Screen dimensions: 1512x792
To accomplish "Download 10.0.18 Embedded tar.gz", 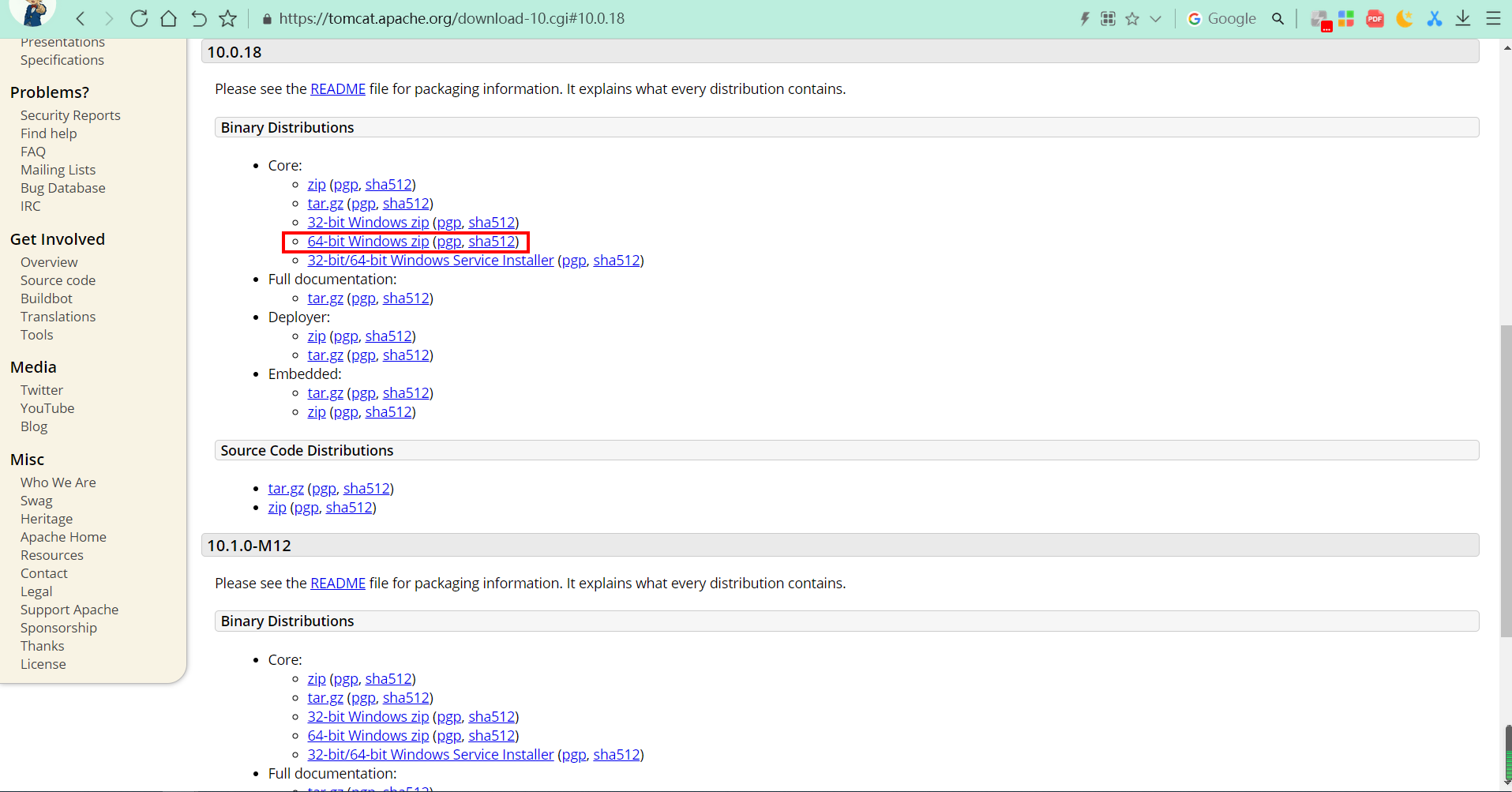I will [325, 393].
